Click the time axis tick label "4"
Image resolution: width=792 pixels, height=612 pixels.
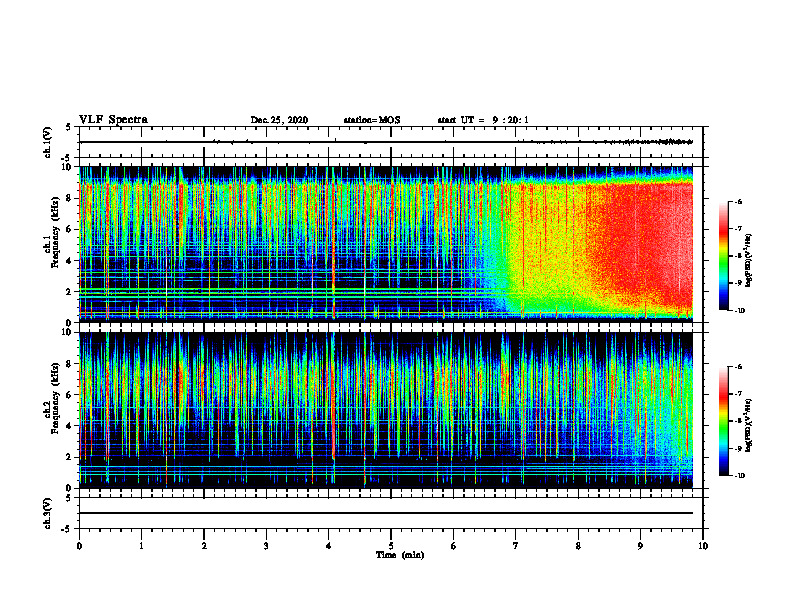pos(329,546)
